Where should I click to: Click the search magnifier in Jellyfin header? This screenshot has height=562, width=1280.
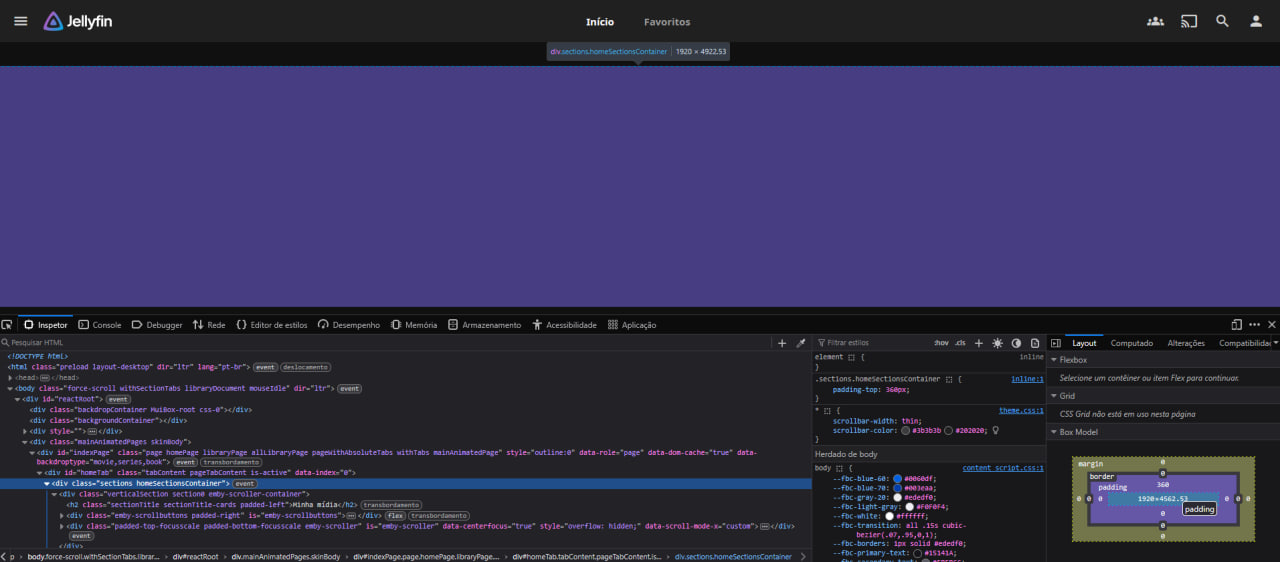(1222, 21)
